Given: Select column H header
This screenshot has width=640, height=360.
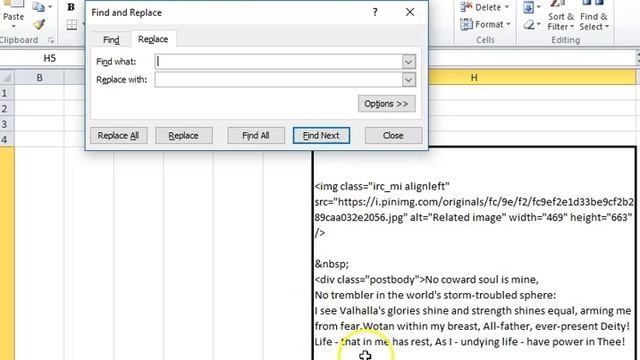Looking at the screenshot, I should pyautogui.click(x=474, y=78).
